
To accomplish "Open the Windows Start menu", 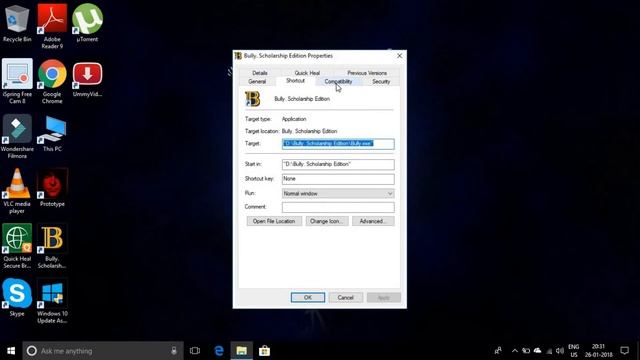I will tap(11, 351).
